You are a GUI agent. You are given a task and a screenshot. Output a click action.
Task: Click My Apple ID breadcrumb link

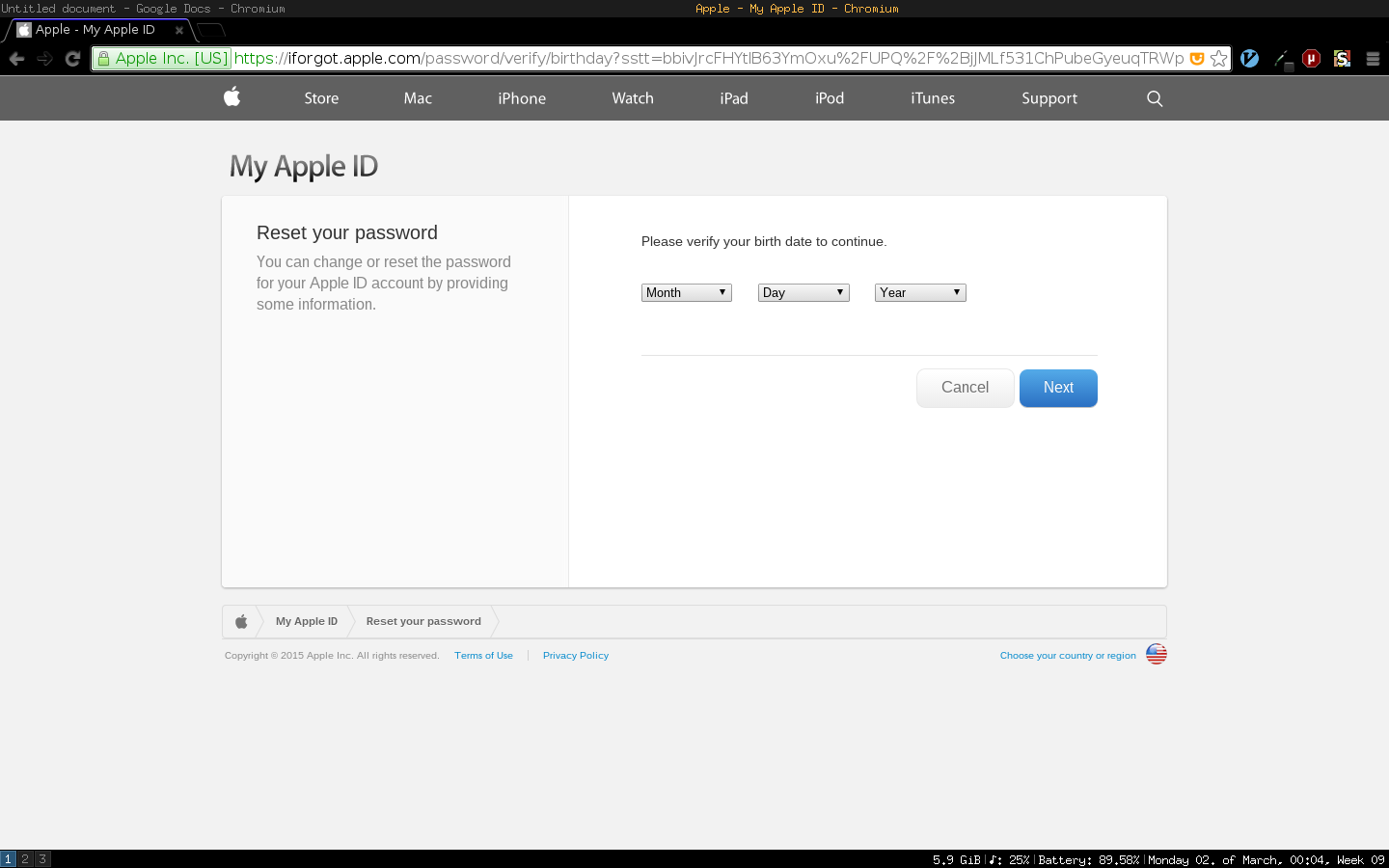[307, 621]
